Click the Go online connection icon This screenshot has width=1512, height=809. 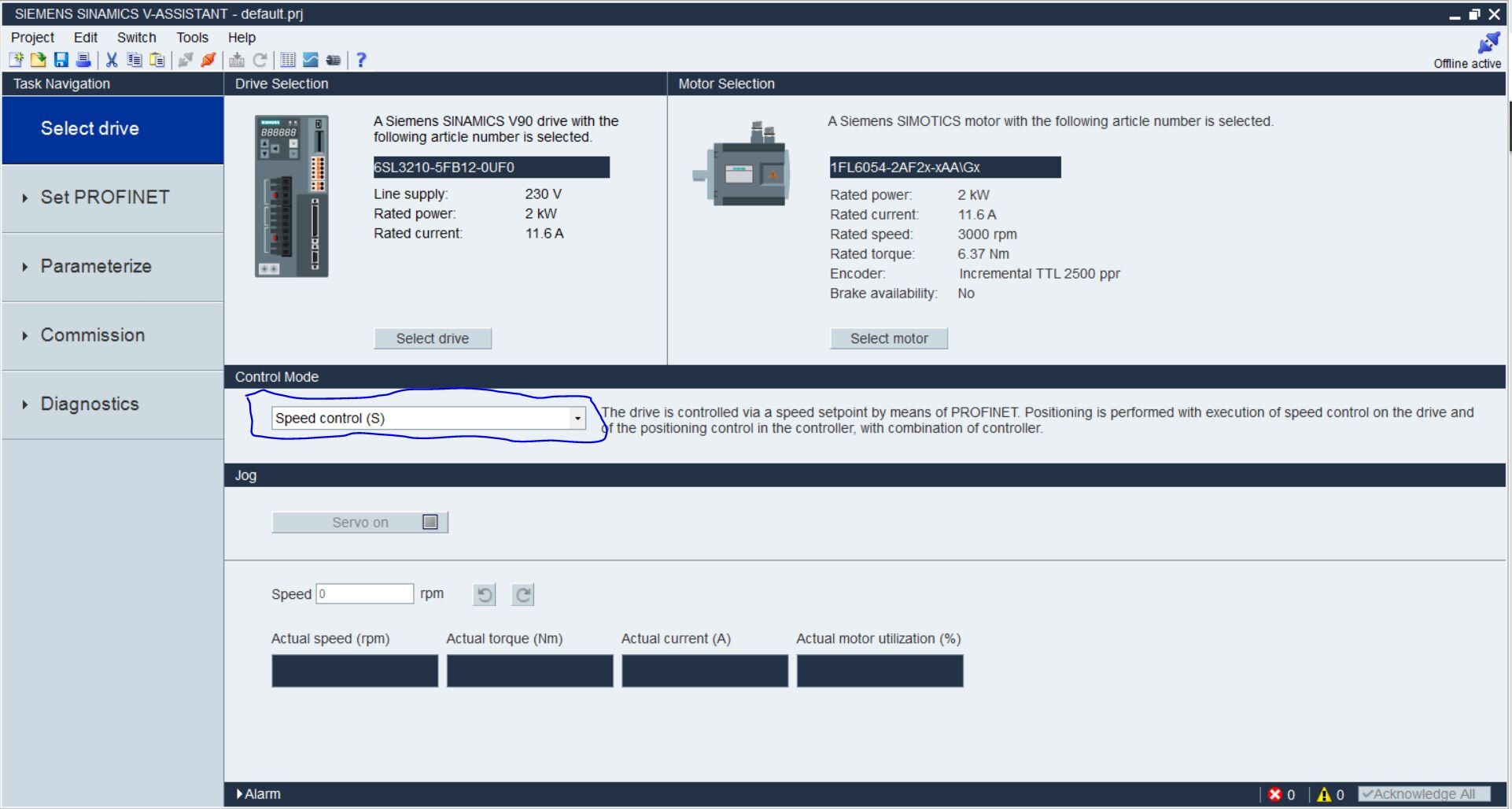coord(186,60)
